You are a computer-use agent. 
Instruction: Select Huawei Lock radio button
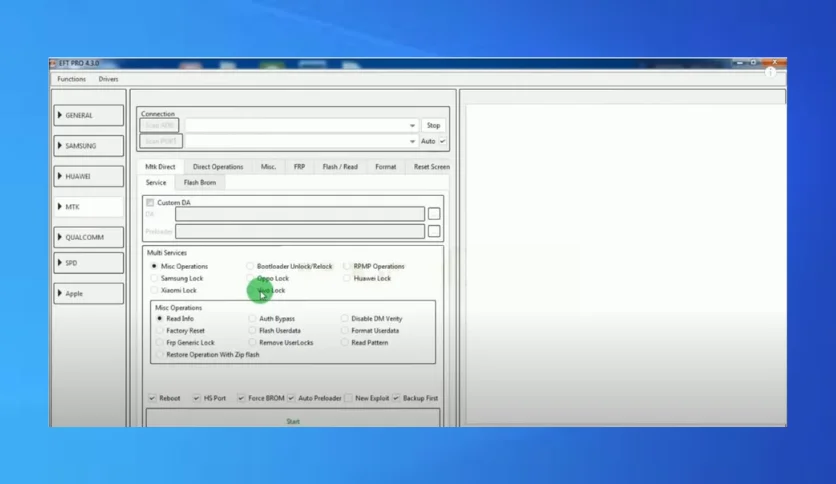pyautogui.click(x=347, y=278)
